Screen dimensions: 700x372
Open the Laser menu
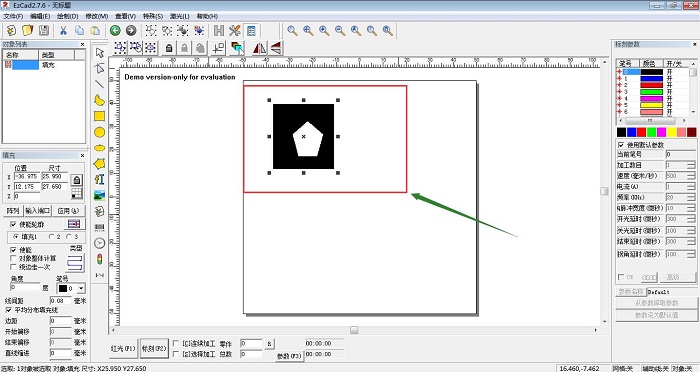179,16
